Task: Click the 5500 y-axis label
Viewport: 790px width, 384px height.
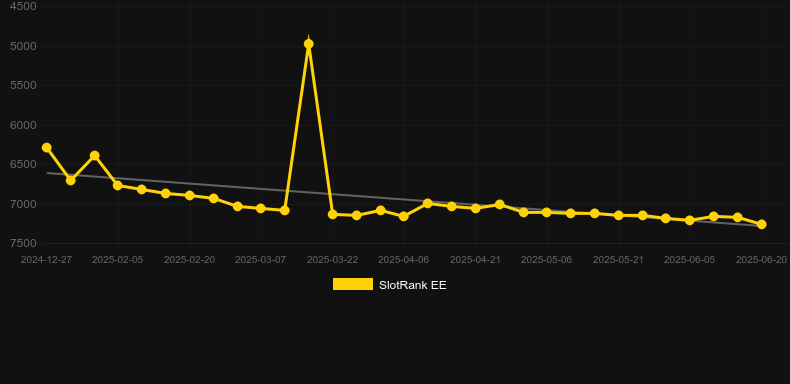Action: point(23,85)
